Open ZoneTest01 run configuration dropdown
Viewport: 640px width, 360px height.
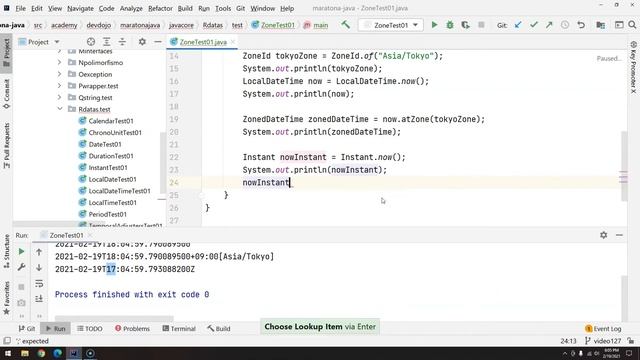[392, 25]
